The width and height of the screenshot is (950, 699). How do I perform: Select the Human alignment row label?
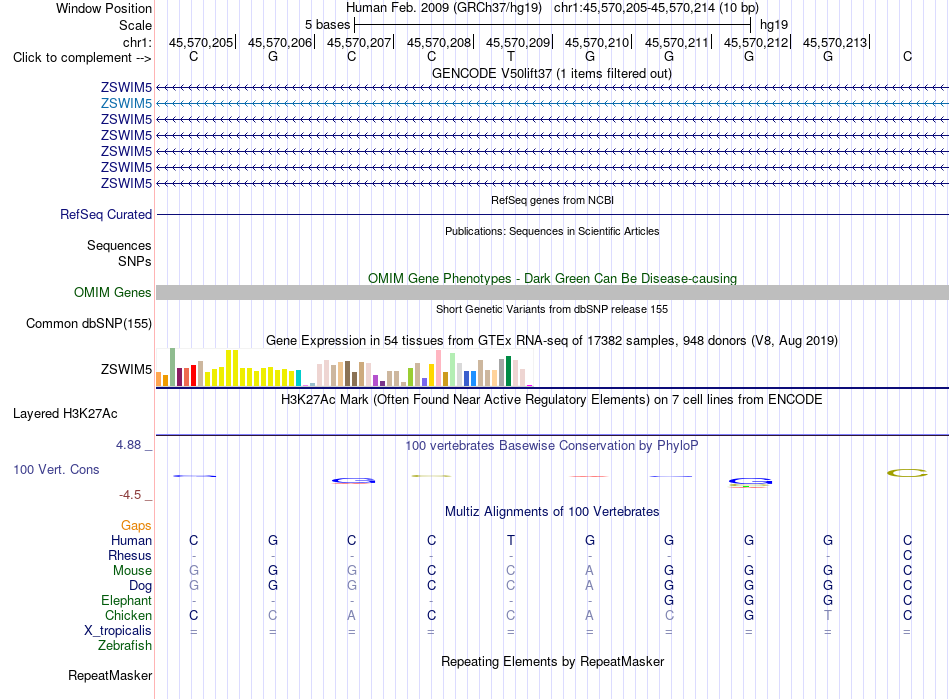tap(131, 540)
